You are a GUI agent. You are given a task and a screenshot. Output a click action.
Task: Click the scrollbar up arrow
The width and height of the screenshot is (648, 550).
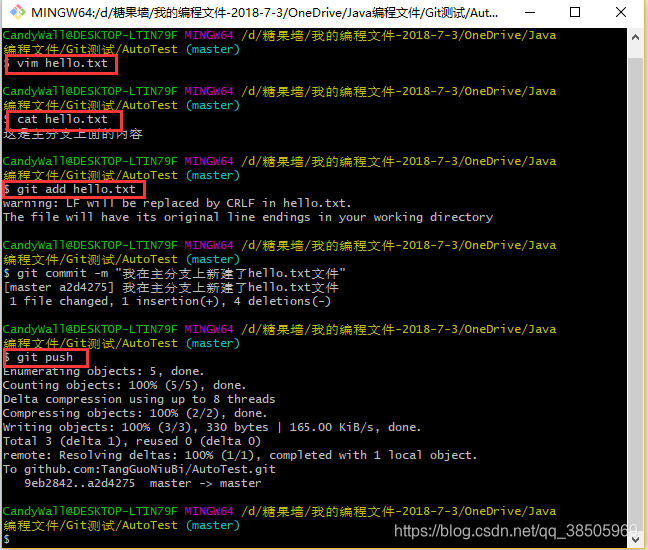636,38
